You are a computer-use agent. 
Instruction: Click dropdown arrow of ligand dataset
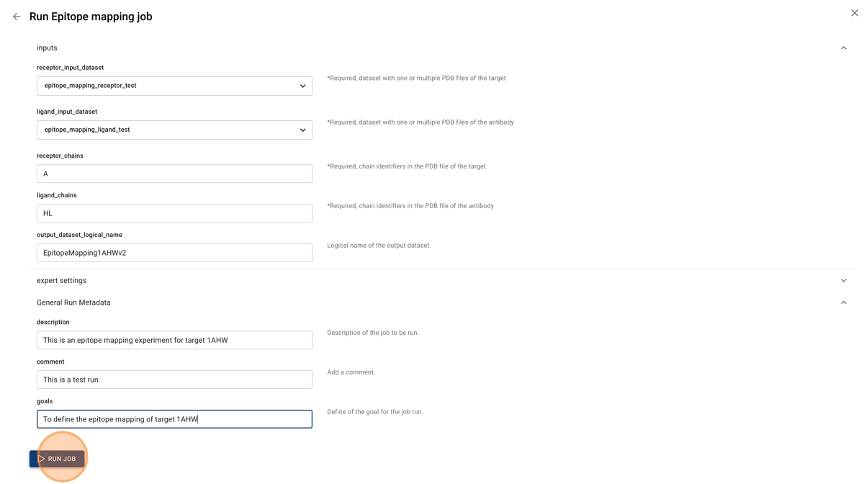pos(303,130)
